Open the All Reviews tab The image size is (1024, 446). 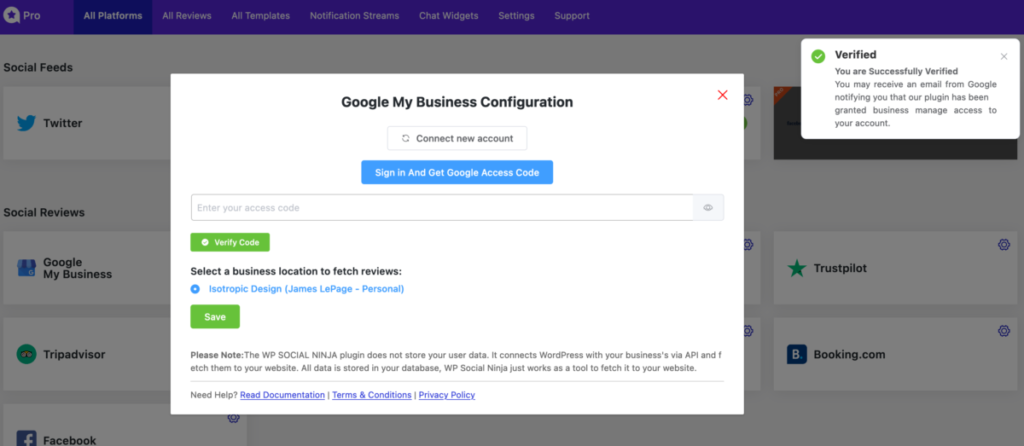click(x=187, y=16)
